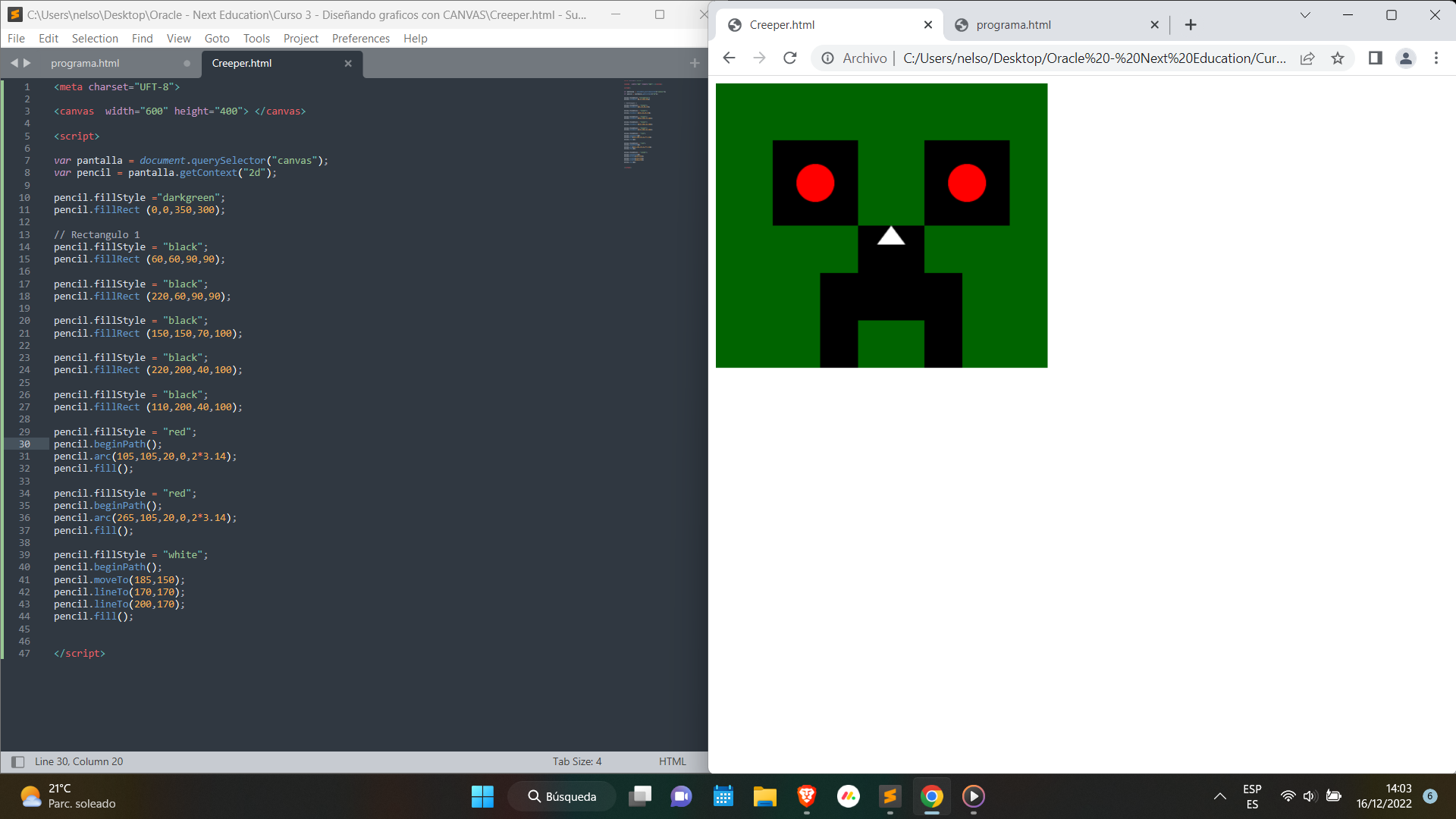This screenshot has width=1456, height=819.
Task: Click the Chrome address bar URL
Action: pyautogui.click(x=1094, y=58)
